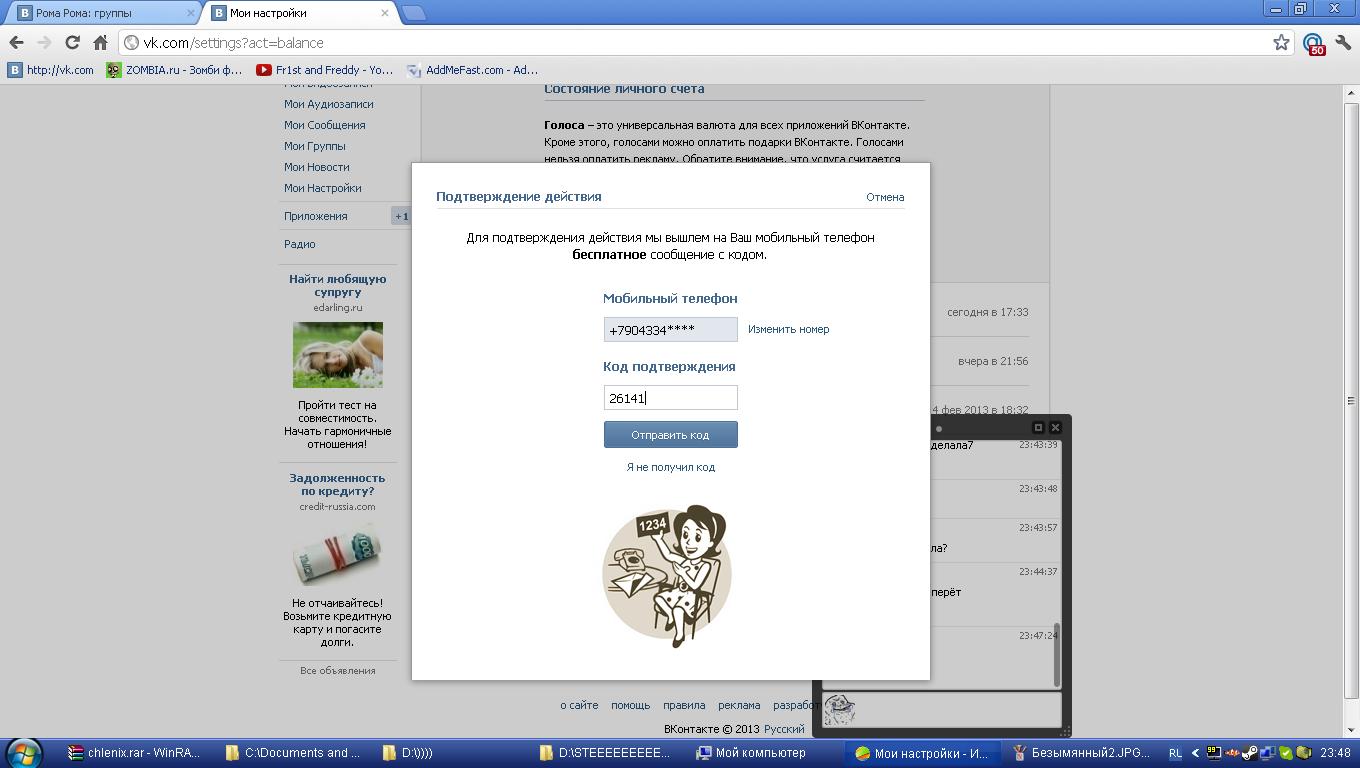Open Безымянный2.JPG taskbar item

(1082, 753)
